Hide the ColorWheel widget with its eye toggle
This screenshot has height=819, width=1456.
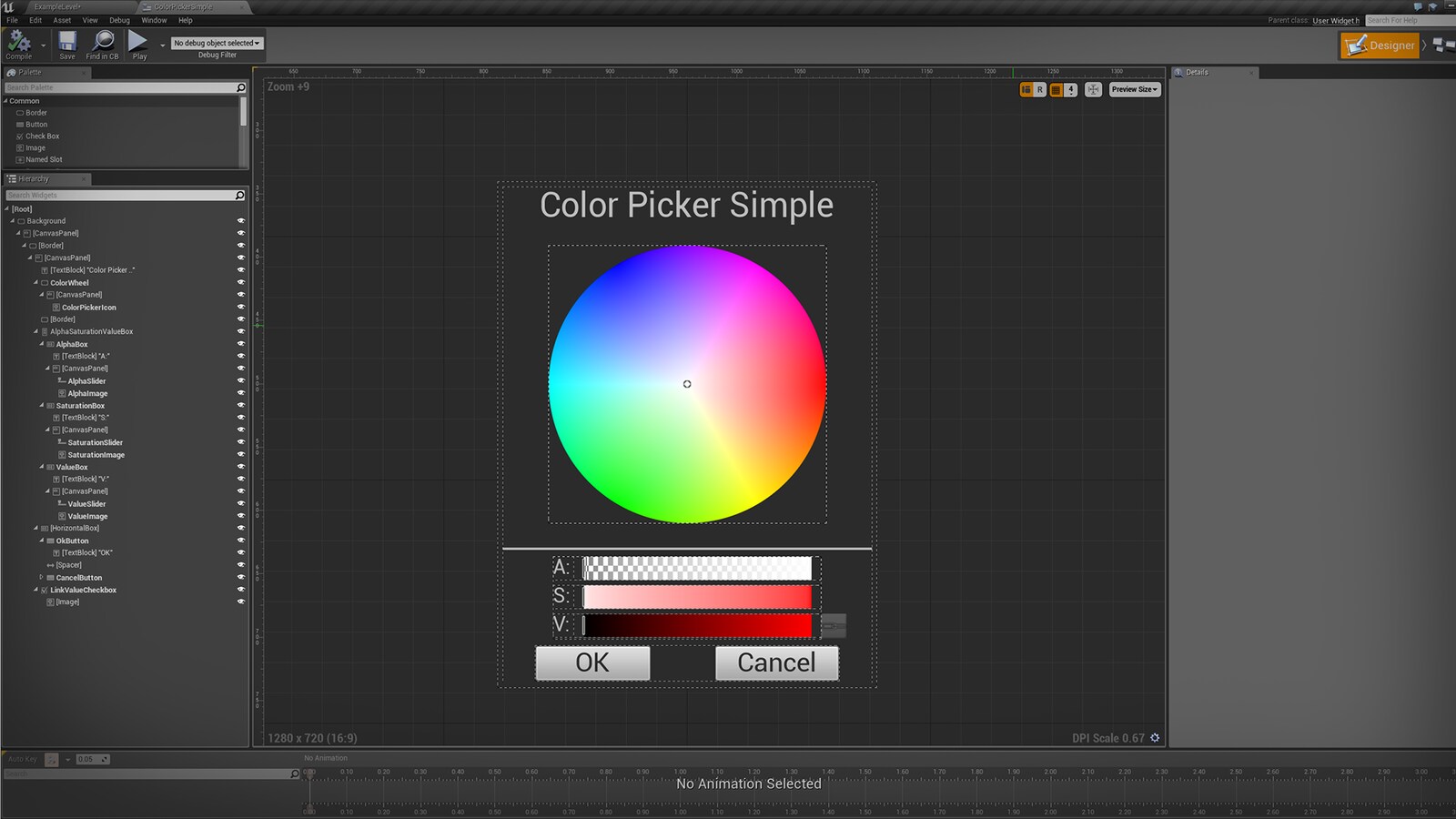(x=240, y=282)
